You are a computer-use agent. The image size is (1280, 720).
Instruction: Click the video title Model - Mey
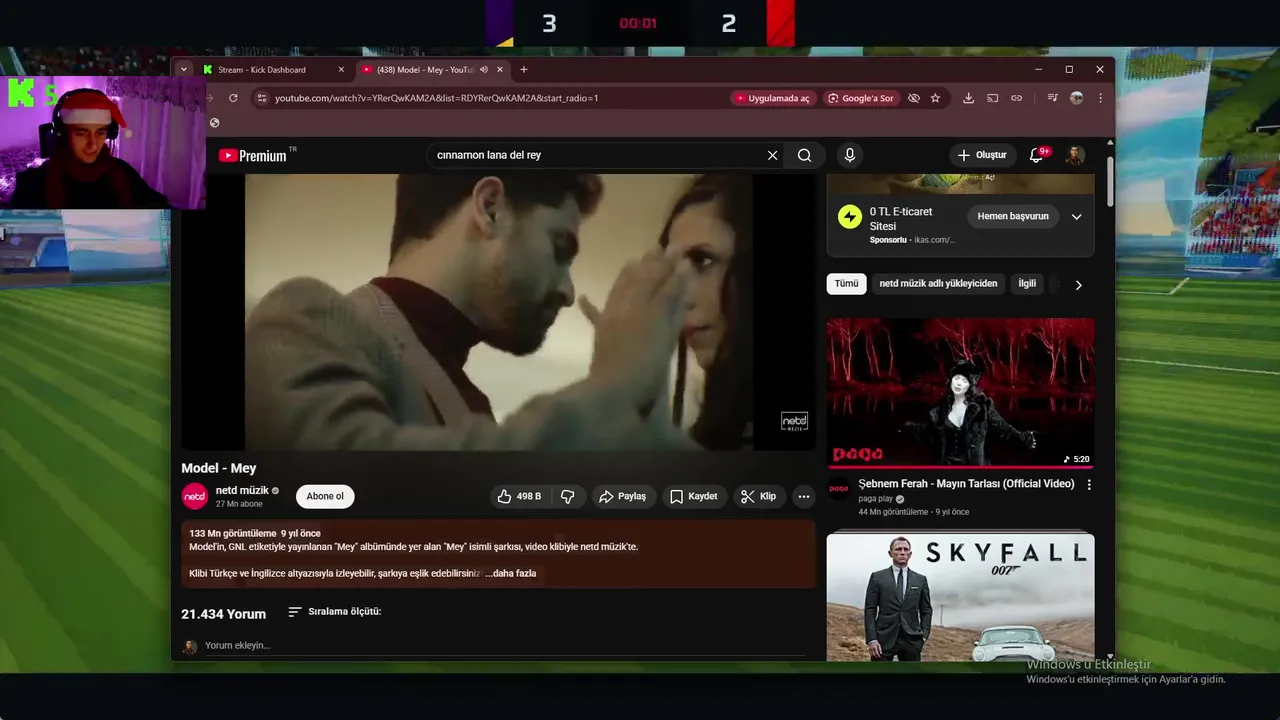pos(219,468)
